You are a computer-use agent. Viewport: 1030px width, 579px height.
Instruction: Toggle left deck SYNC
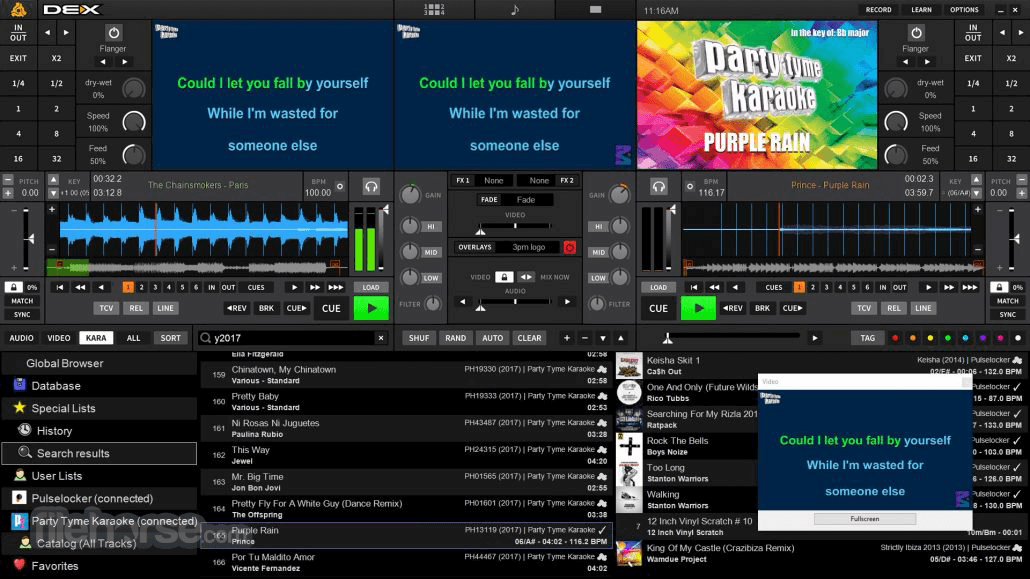(22, 315)
